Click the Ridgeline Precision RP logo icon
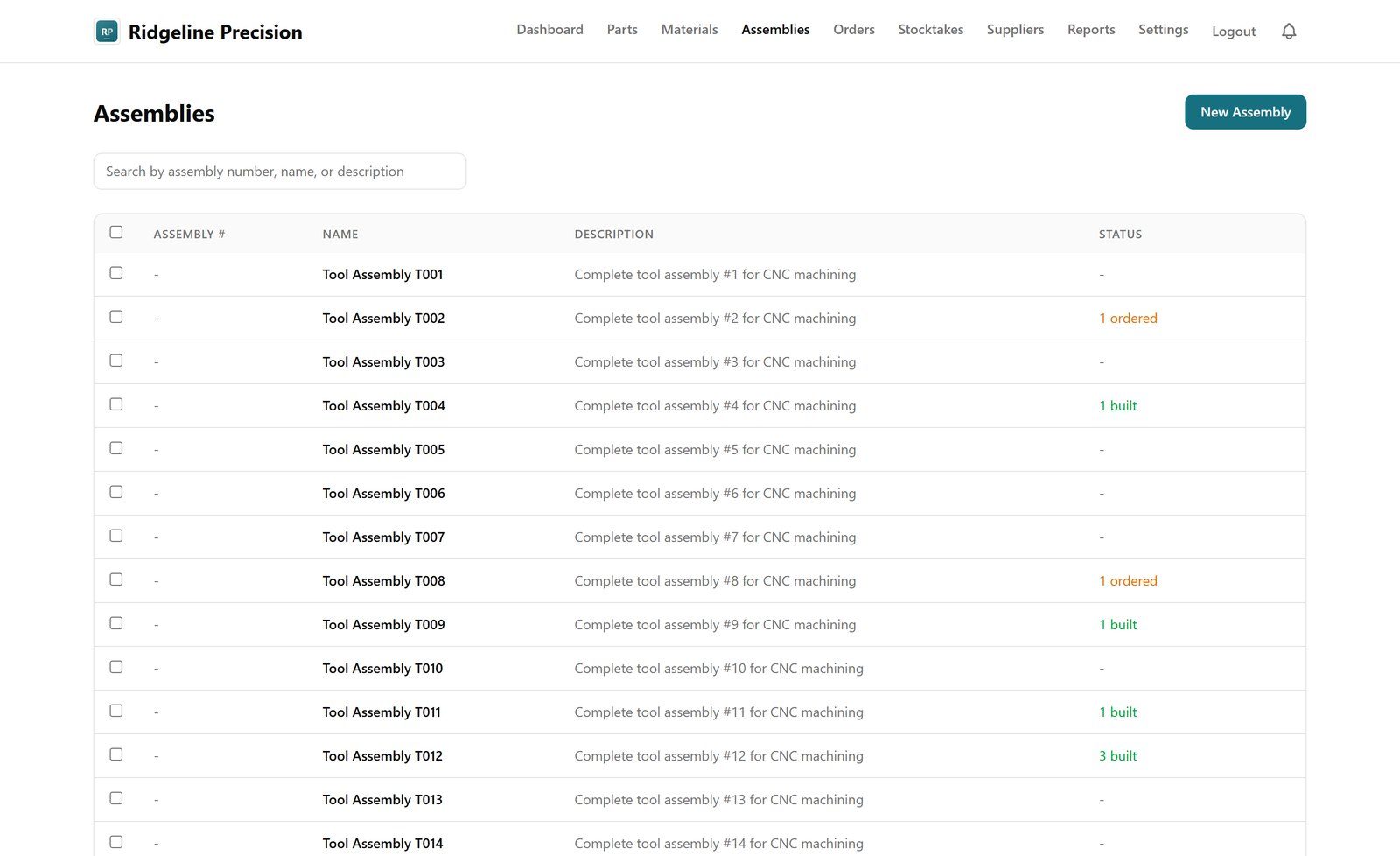This screenshot has width=1400, height=856. coord(107,32)
